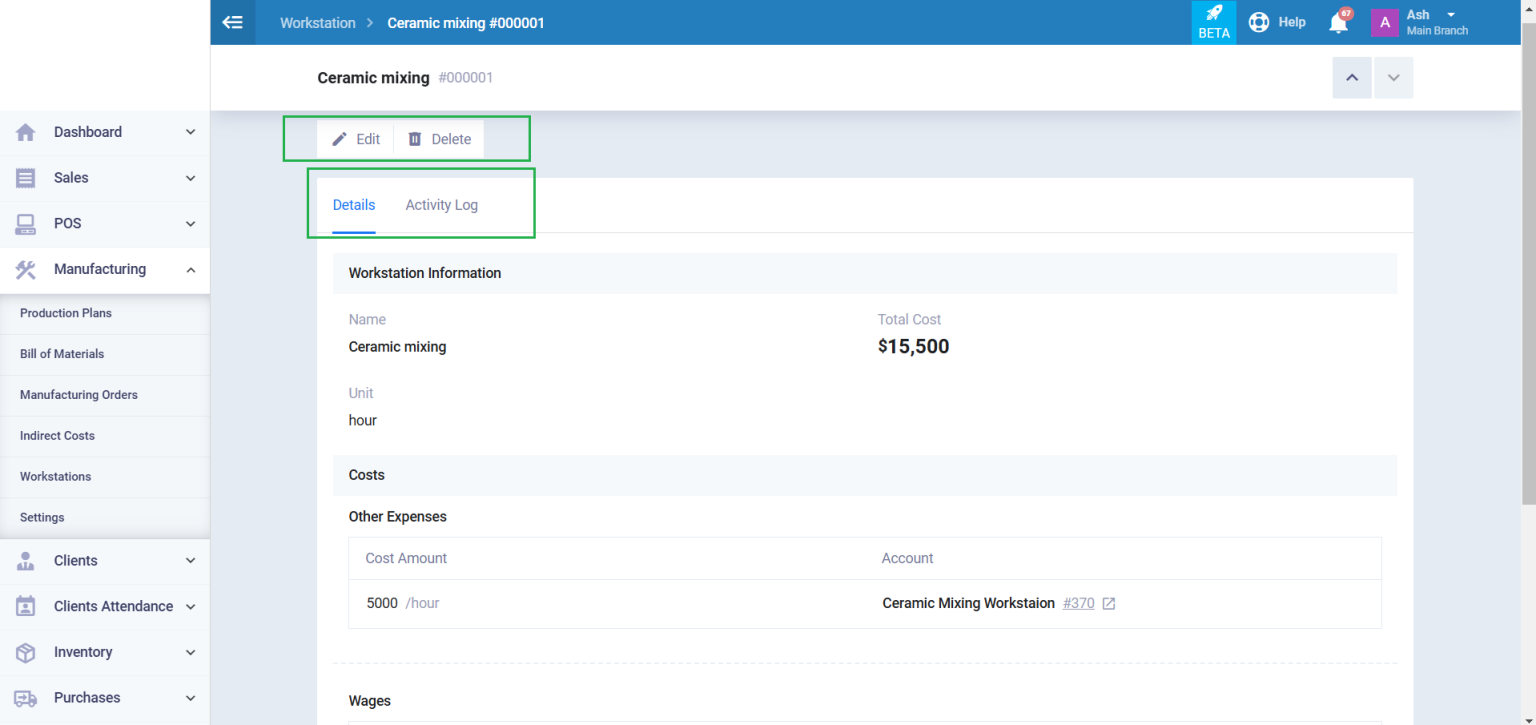Click the Clients person icon
This screenshot has width=1536, height=725.
pos(26,561)
